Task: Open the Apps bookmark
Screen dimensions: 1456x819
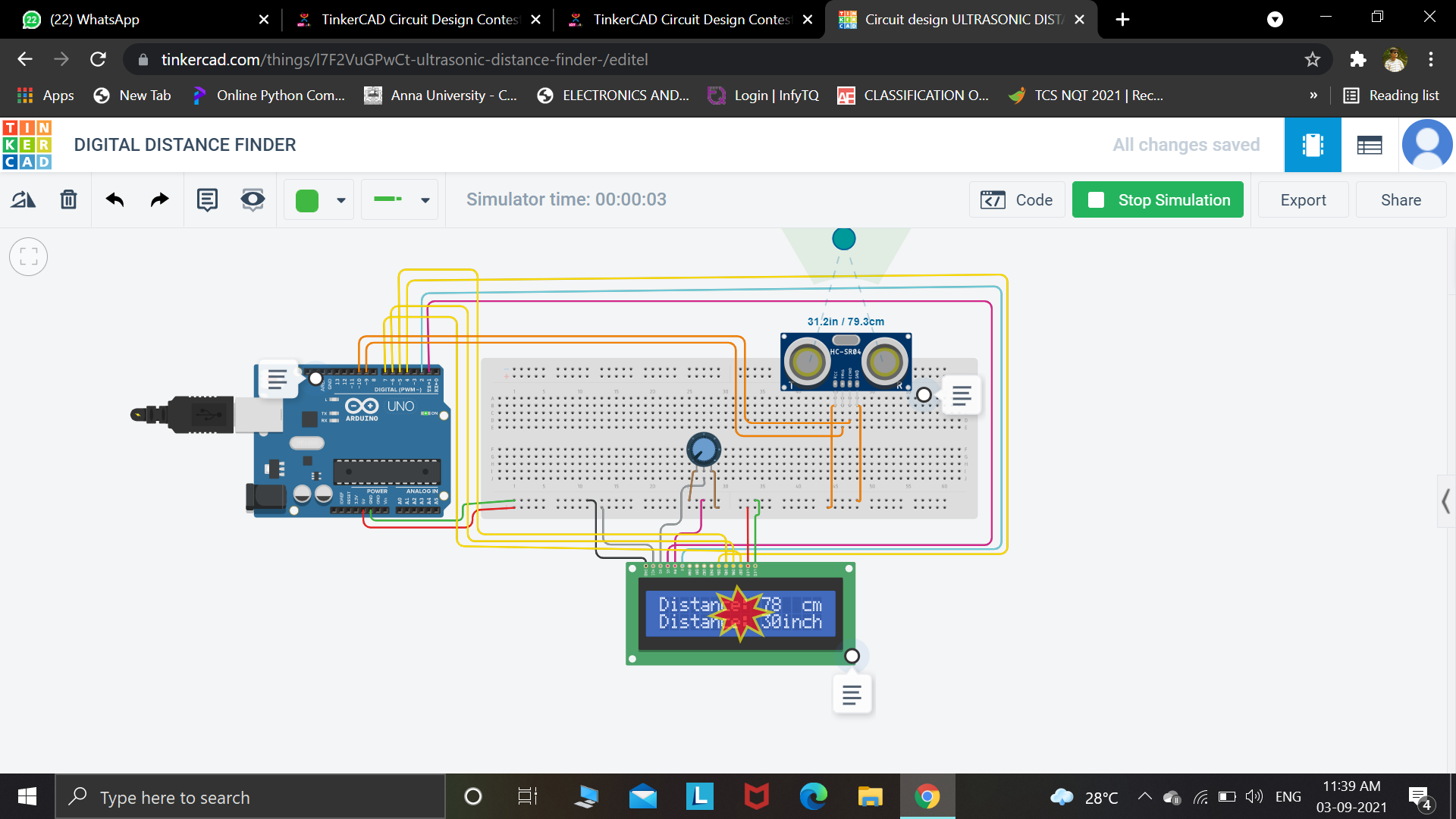Action: tap(45, 96)
